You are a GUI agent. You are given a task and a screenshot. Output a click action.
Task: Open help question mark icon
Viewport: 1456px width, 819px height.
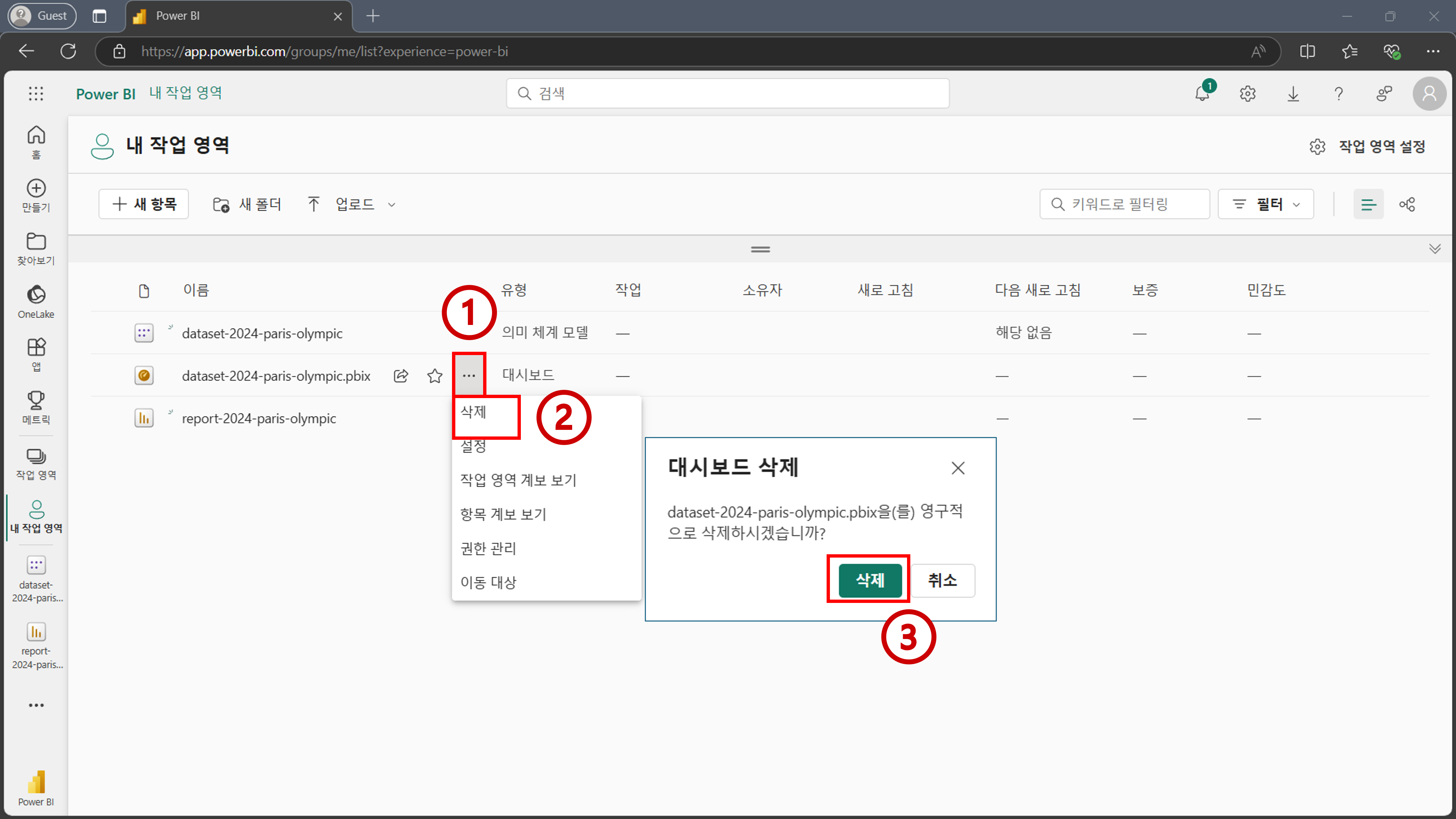click(x=1339, y=93)
